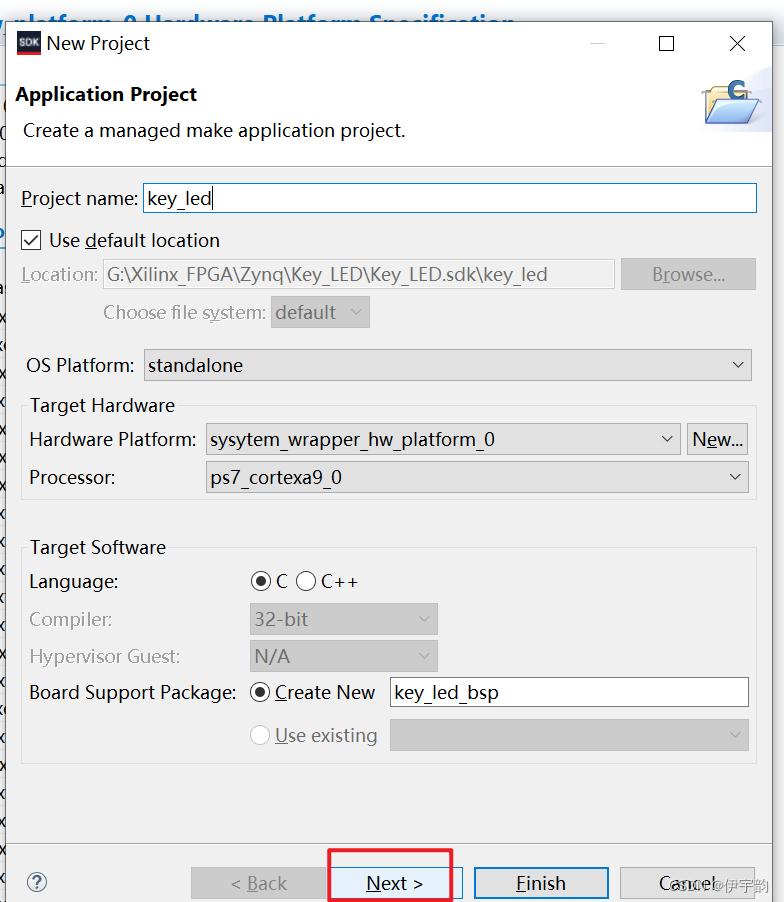
Task: Click the Board Support Package label
Action: (133, 692)
